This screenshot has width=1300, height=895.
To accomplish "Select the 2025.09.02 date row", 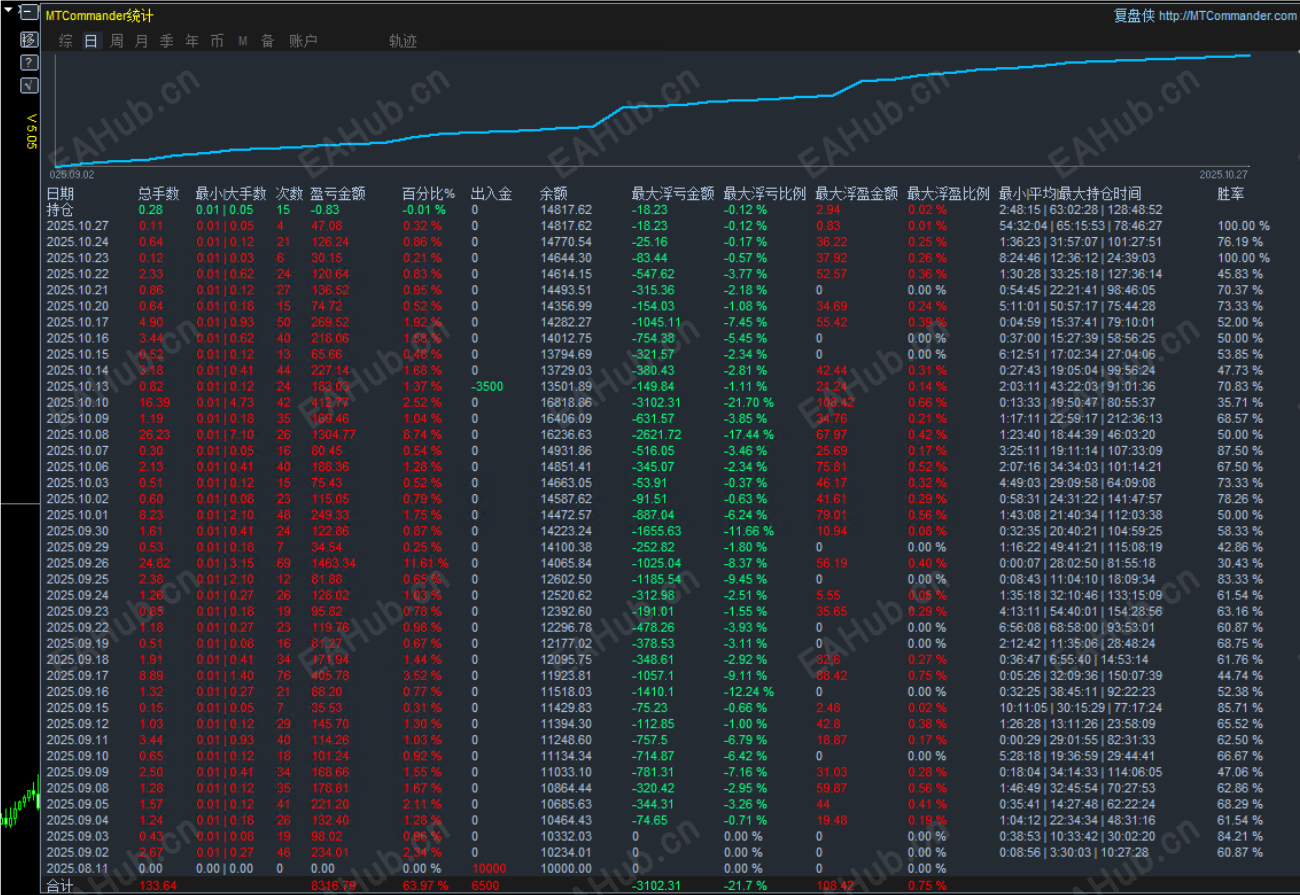I will tap(77, 852).
